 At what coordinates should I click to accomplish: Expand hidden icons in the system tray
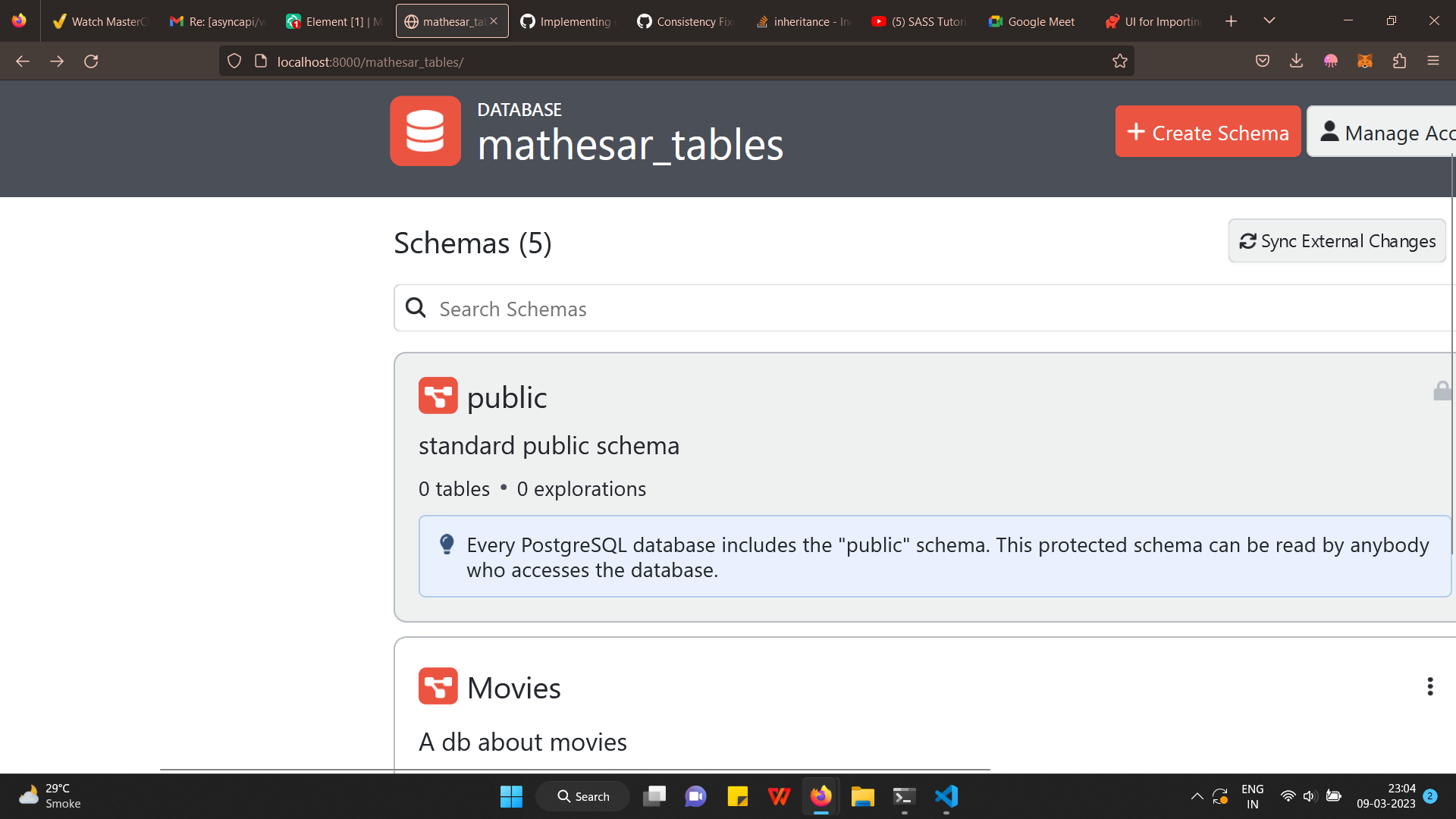[1197, 796]
